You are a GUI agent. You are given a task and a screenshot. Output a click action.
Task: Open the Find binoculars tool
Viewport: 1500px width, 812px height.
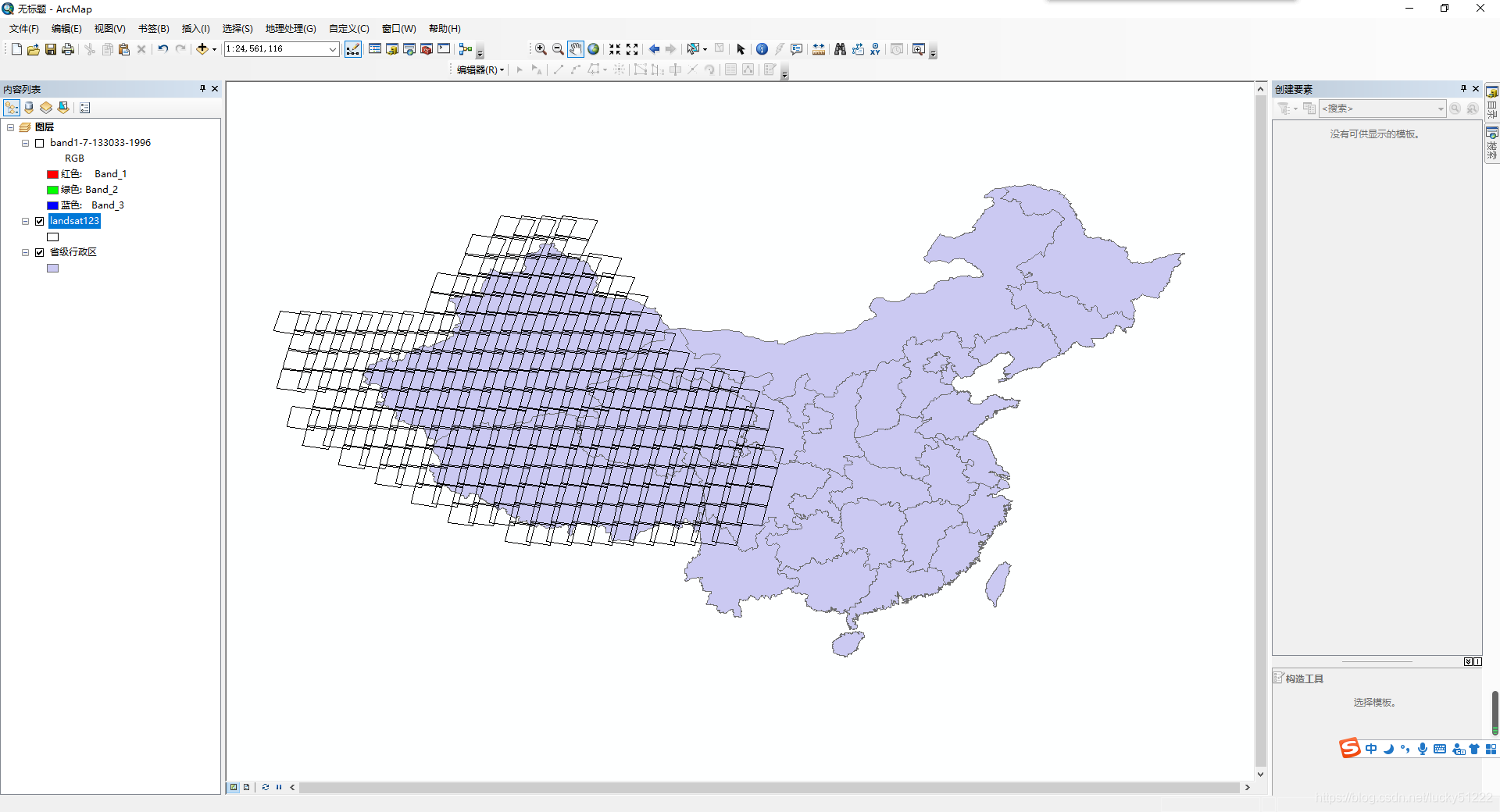(841, 49)
